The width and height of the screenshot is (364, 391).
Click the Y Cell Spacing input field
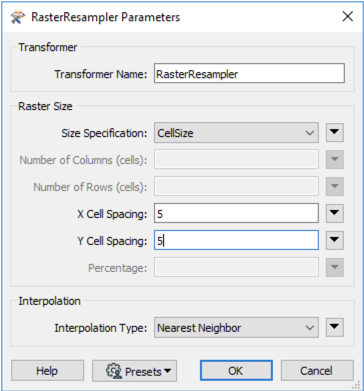click(x=236, y=240)
